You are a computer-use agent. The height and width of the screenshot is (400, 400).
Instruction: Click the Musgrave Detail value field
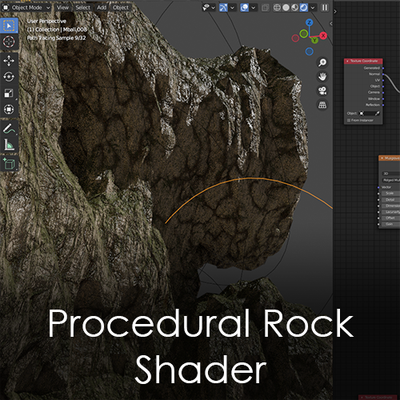click(x=391, y=200)
